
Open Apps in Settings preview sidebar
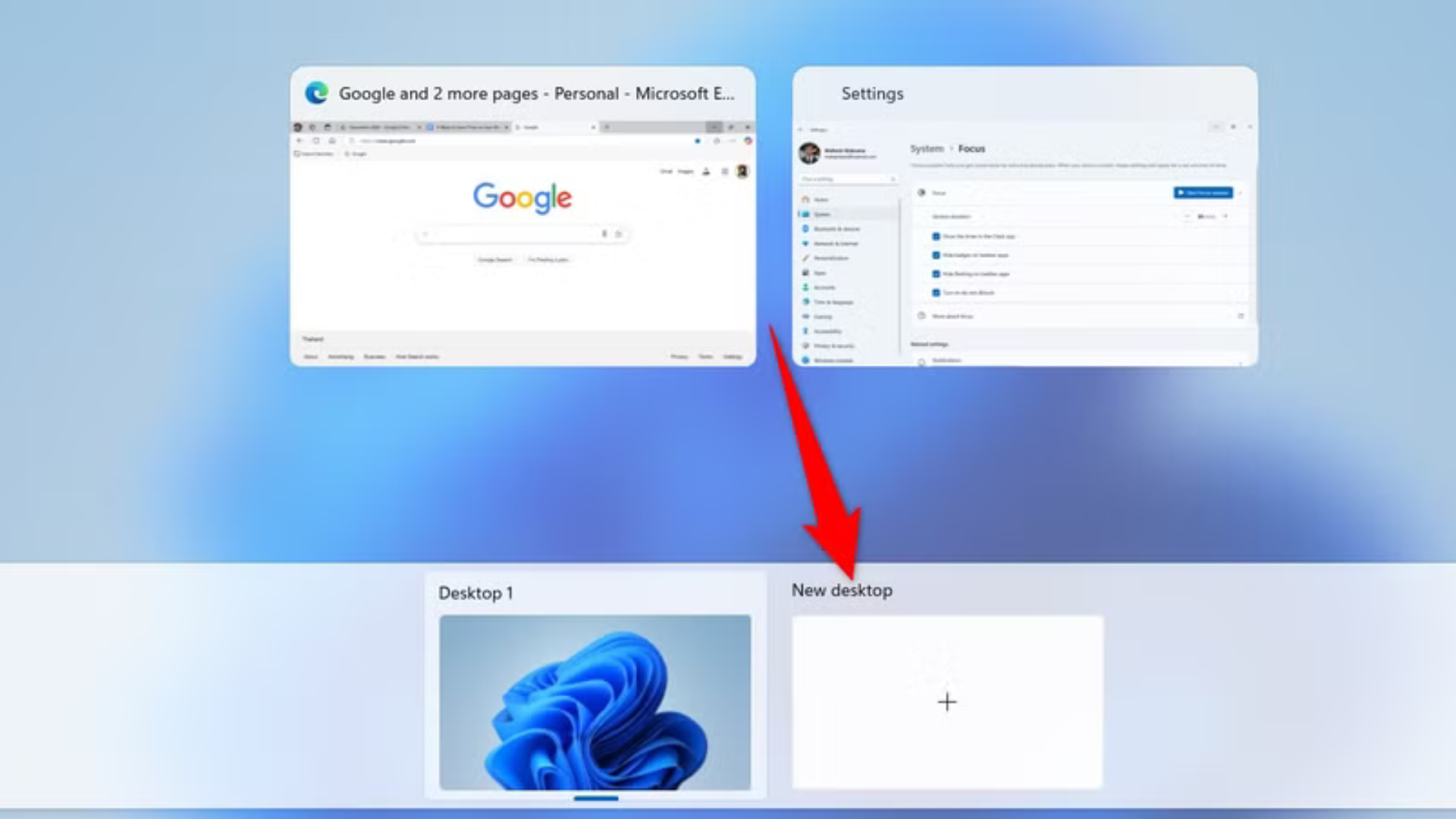click(848, 273)
